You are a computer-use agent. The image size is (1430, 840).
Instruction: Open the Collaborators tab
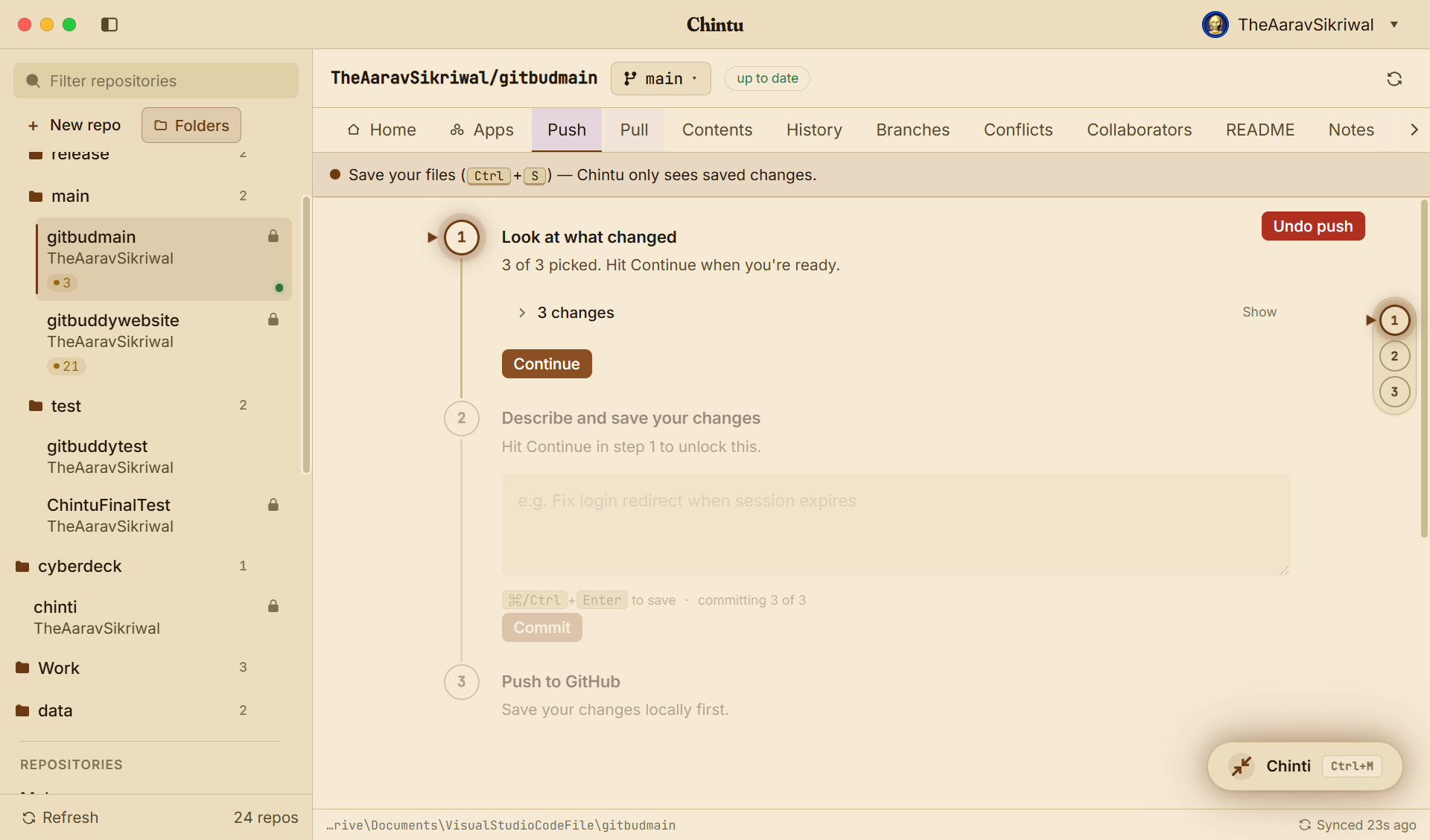point(1139,130)
